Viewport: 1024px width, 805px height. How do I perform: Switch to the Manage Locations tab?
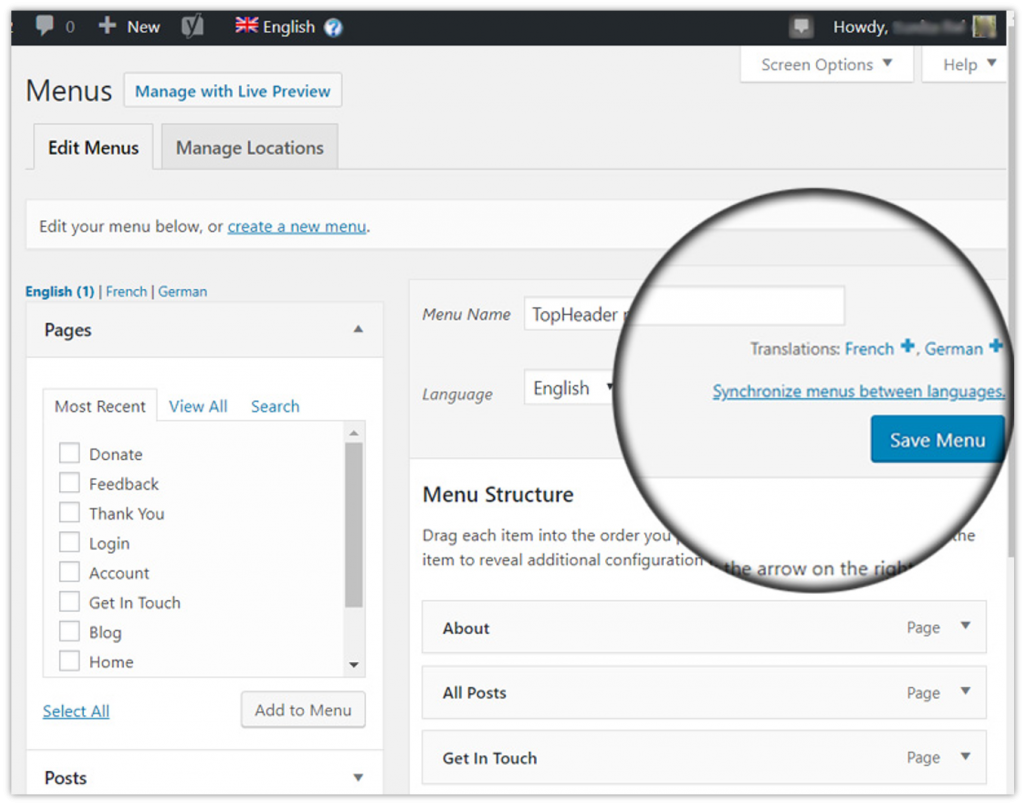(x=249, y=146)
